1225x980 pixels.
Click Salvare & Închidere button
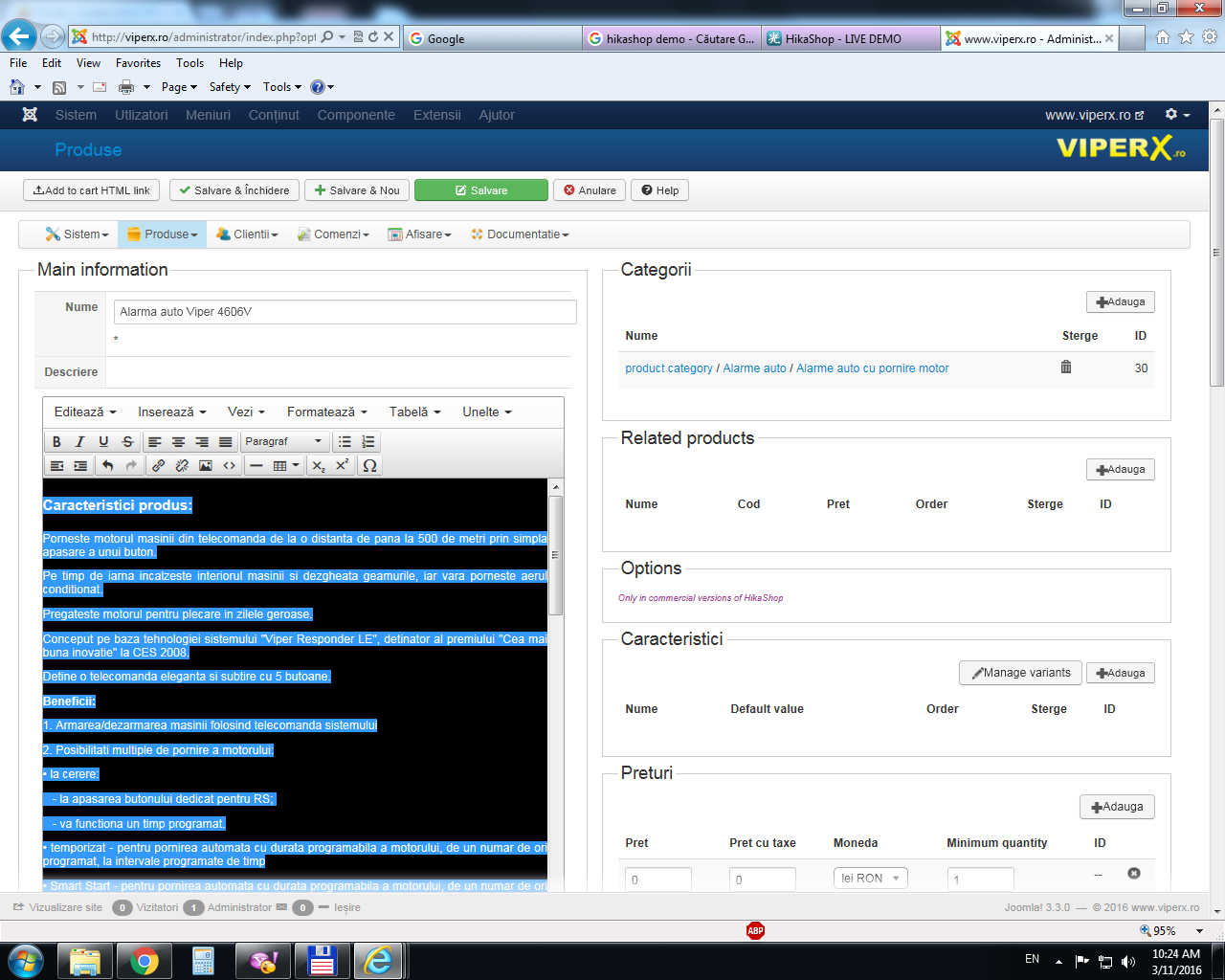(234, 190)
